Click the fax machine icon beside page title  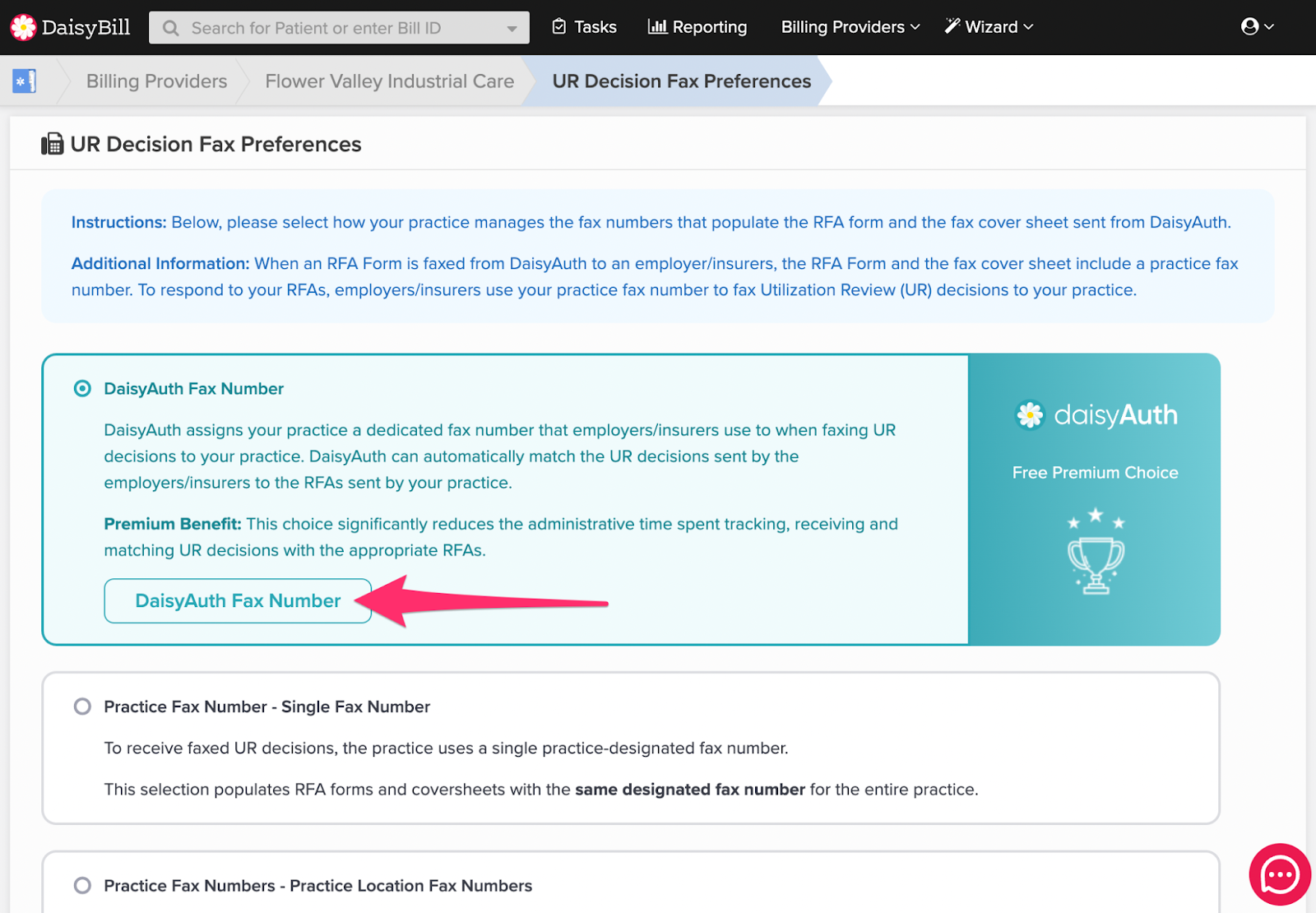52,145
